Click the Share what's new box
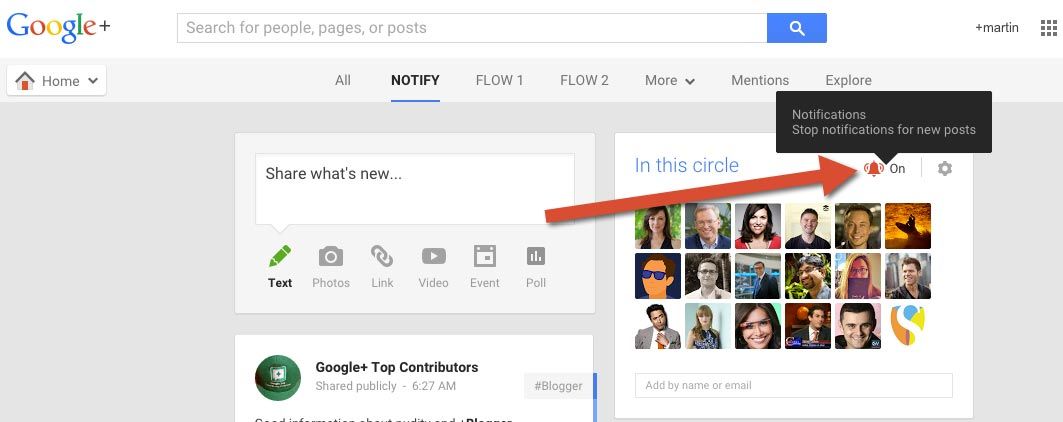1063x422 pixels. tap(415, 189)
